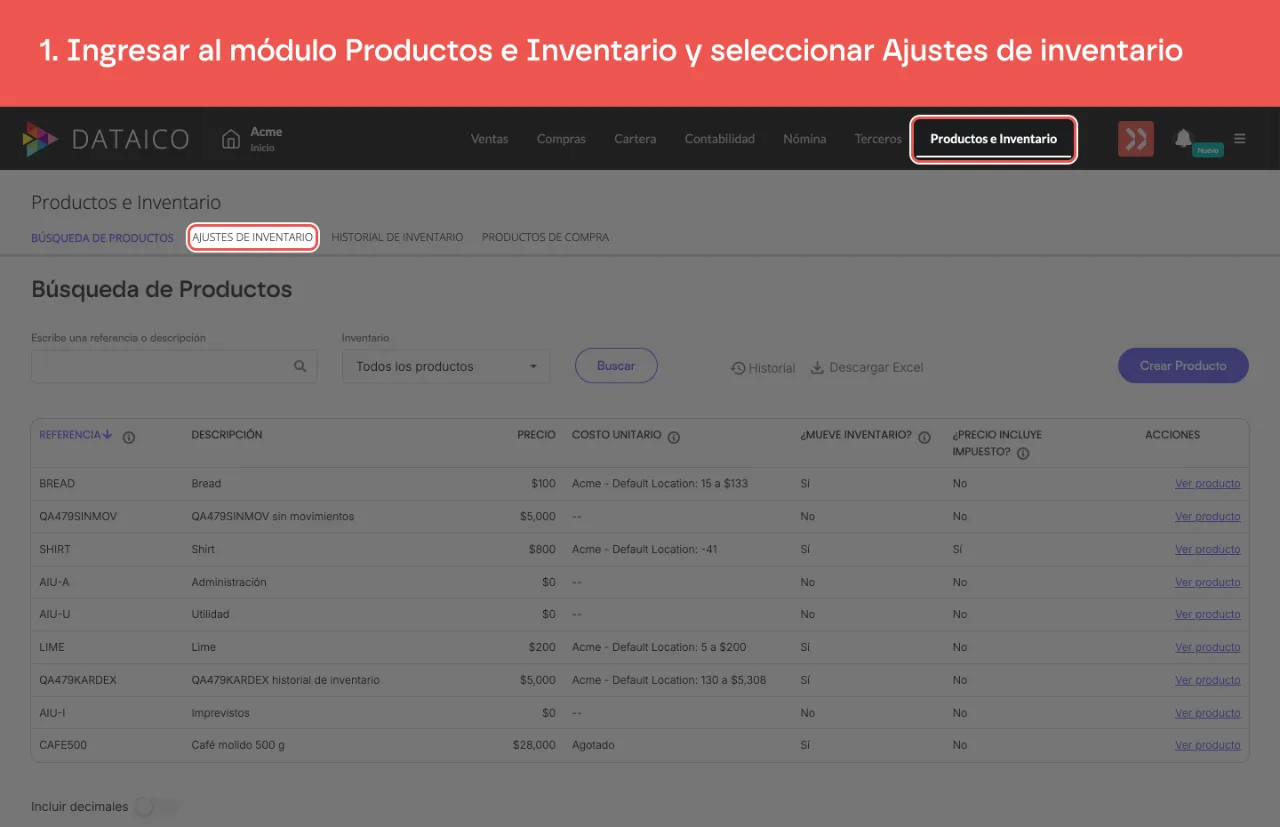Select Productos e Inventario module
The image size is (1280, 827).
[993, 139]
